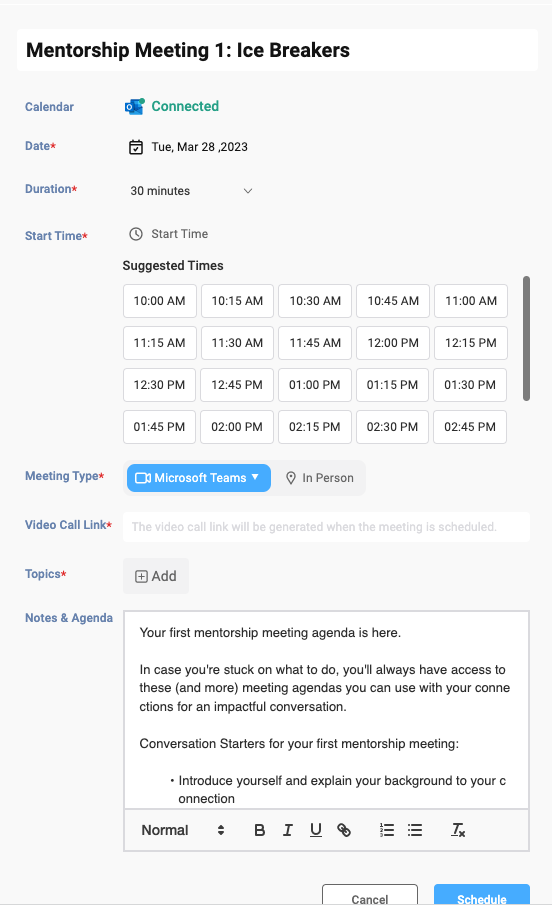Screen dimensions: 552x909
Task: Toggle italic formatting in notes editor
Action: [x=288, y=830]
